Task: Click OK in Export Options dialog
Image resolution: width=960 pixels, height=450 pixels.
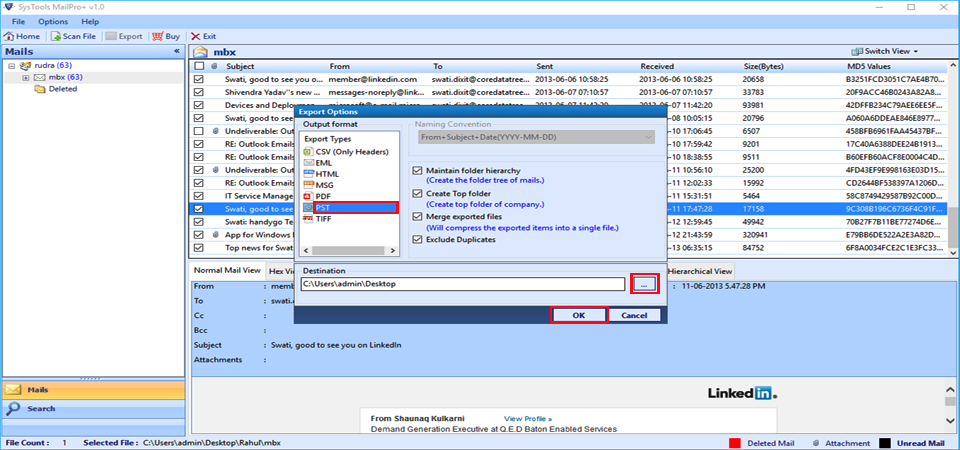Action: point(579,315)
